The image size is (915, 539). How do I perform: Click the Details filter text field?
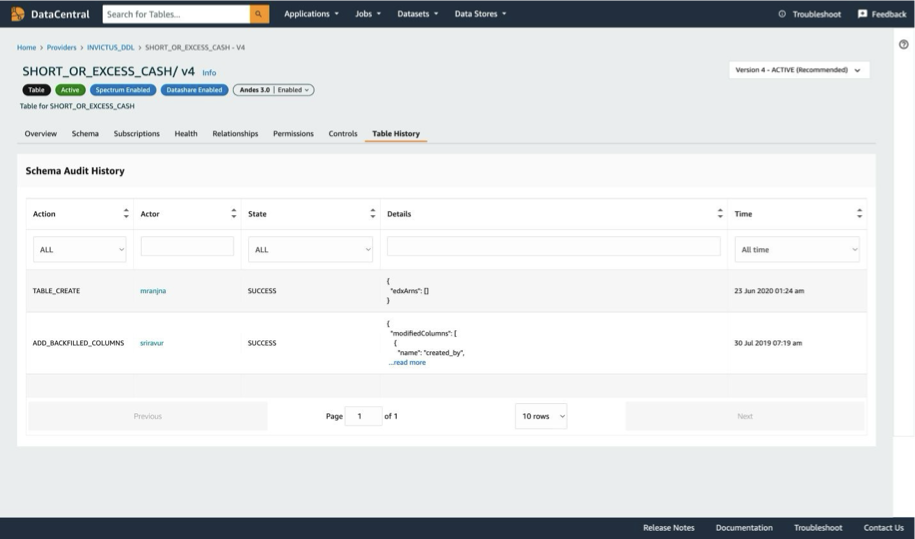[x=553, y=246]
